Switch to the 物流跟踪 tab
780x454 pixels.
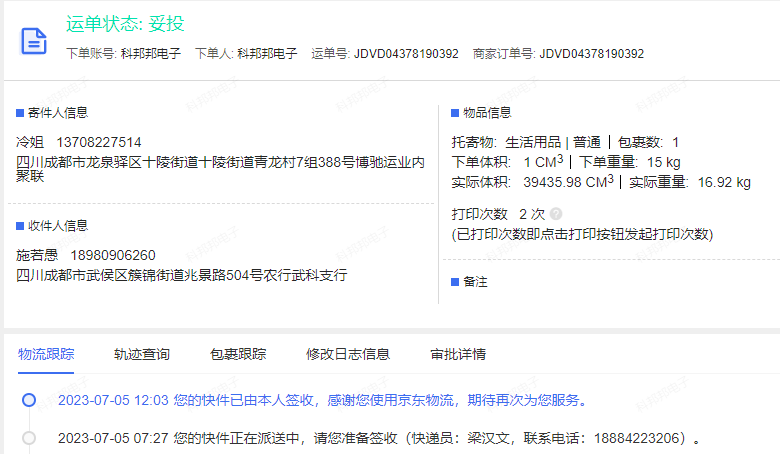coord(46,354)
